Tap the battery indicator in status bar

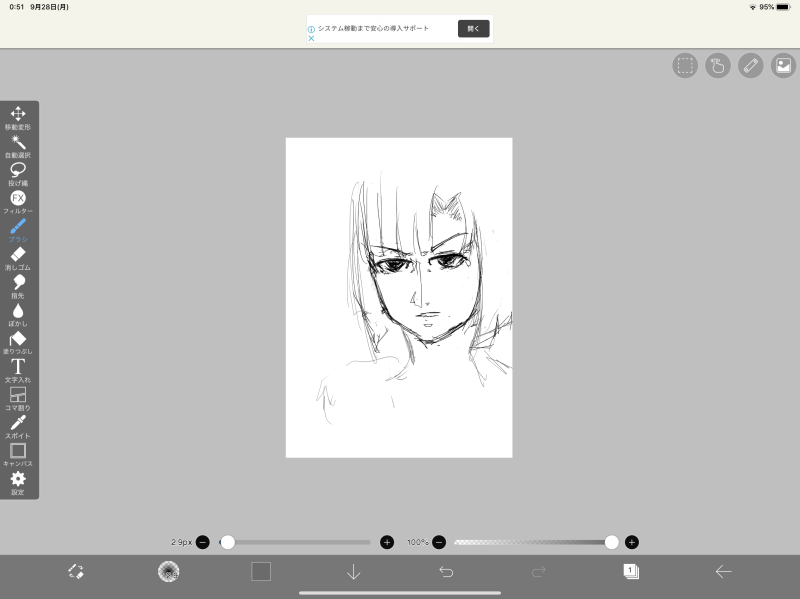pos(784,7)
